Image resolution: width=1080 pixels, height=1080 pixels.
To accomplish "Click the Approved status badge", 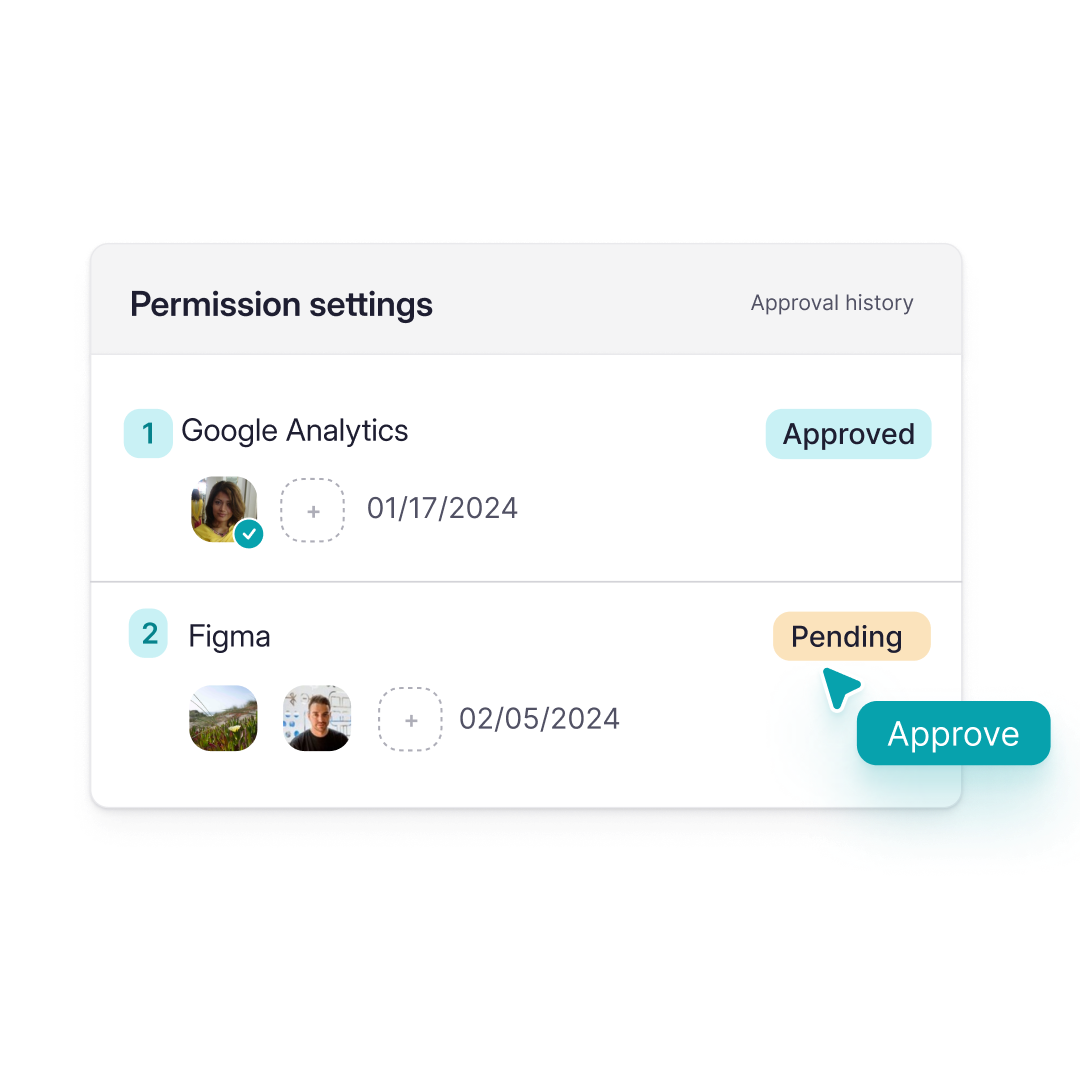I will 848,434.
